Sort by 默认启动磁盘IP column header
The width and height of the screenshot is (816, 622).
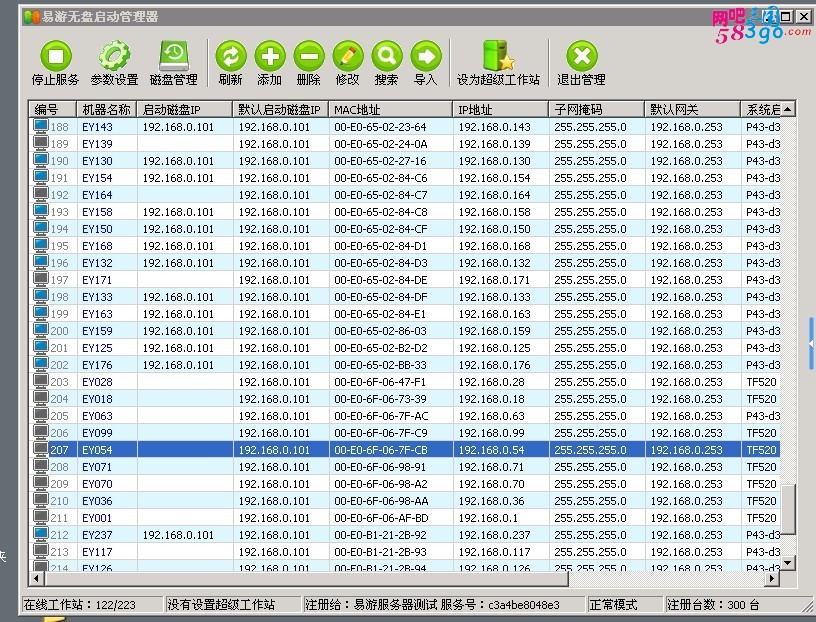(x=280, y=109)
